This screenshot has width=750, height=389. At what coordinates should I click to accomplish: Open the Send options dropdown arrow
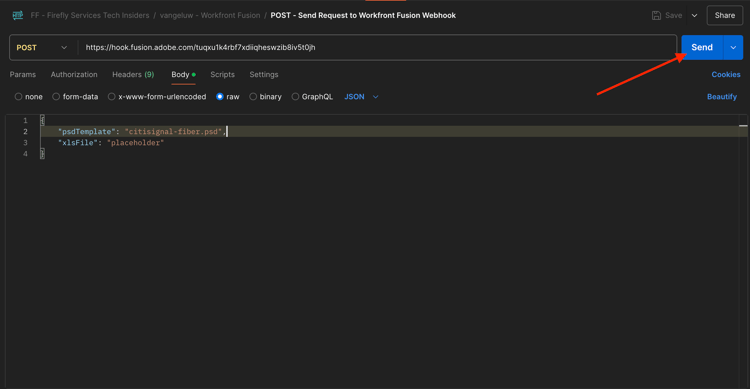click(733, 47)
